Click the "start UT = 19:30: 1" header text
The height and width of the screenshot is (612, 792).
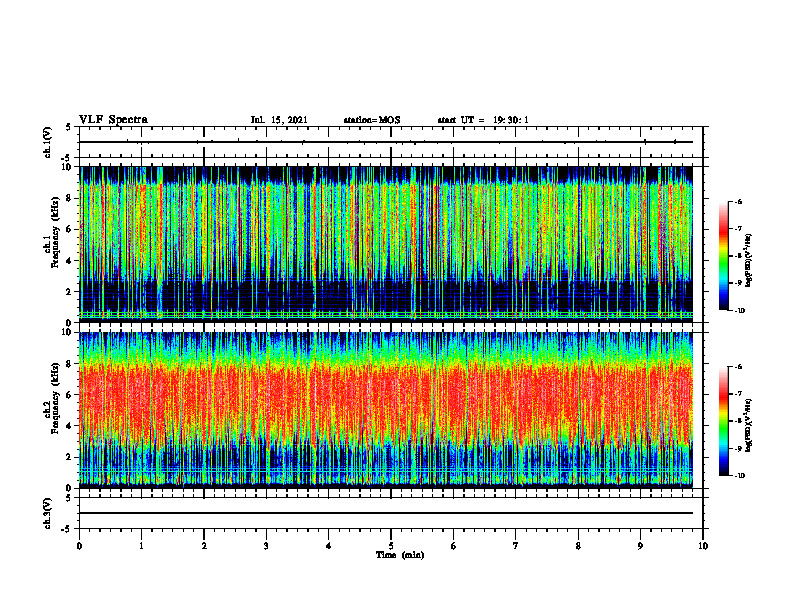483,120
